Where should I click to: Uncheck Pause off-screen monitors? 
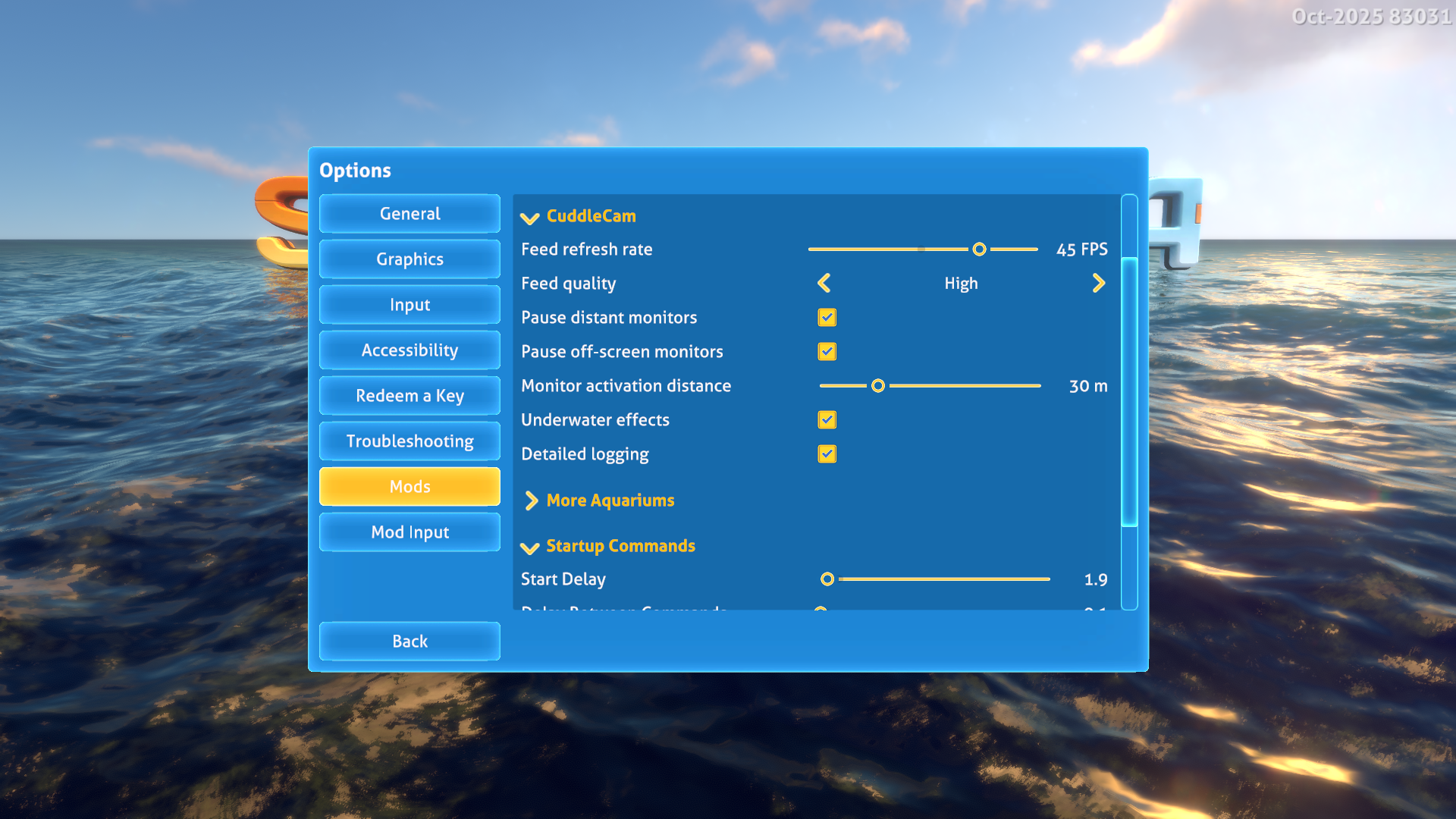[827, 352]
